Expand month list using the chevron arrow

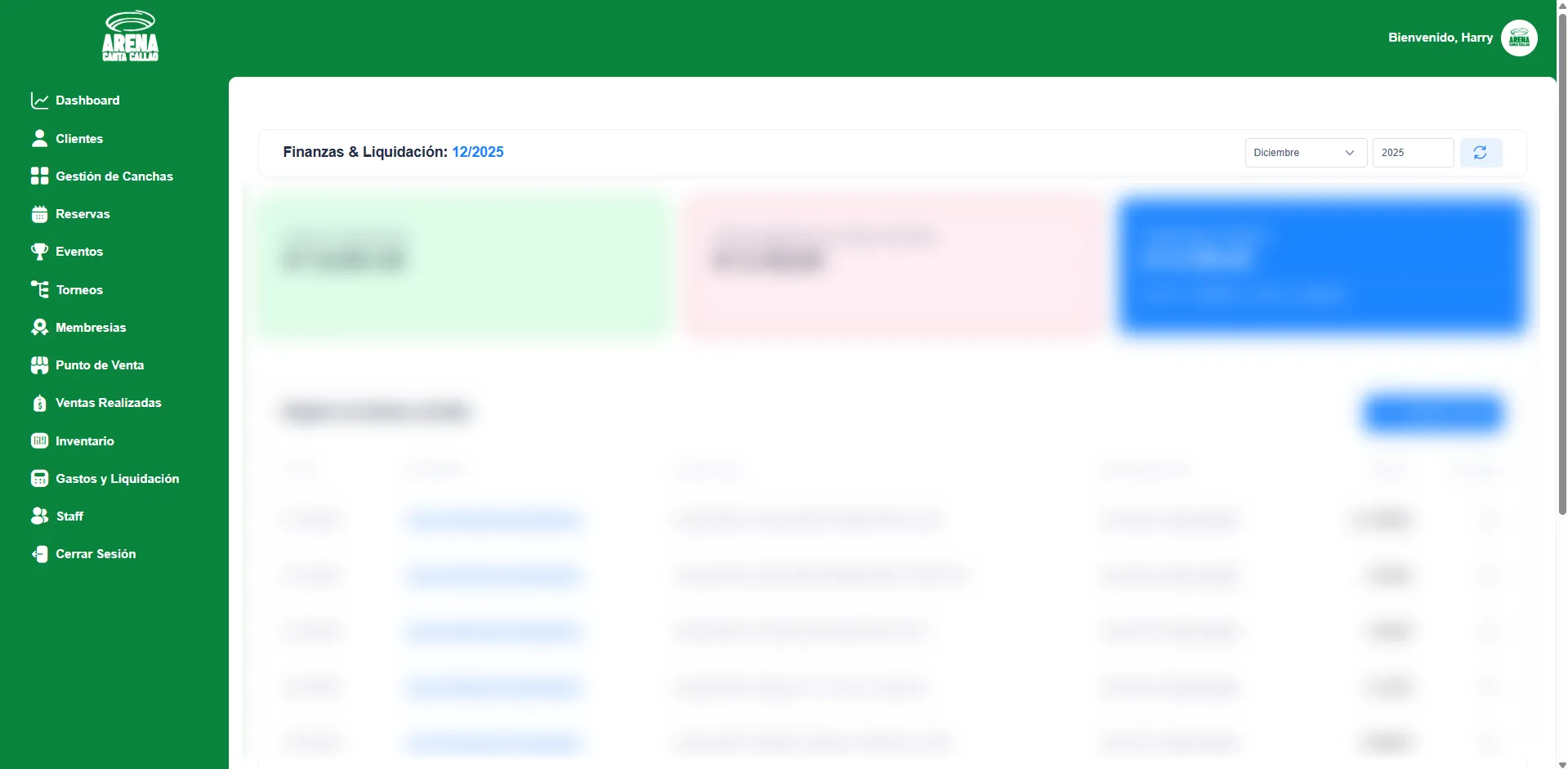pyautogui.click(x=1349, y=153)
